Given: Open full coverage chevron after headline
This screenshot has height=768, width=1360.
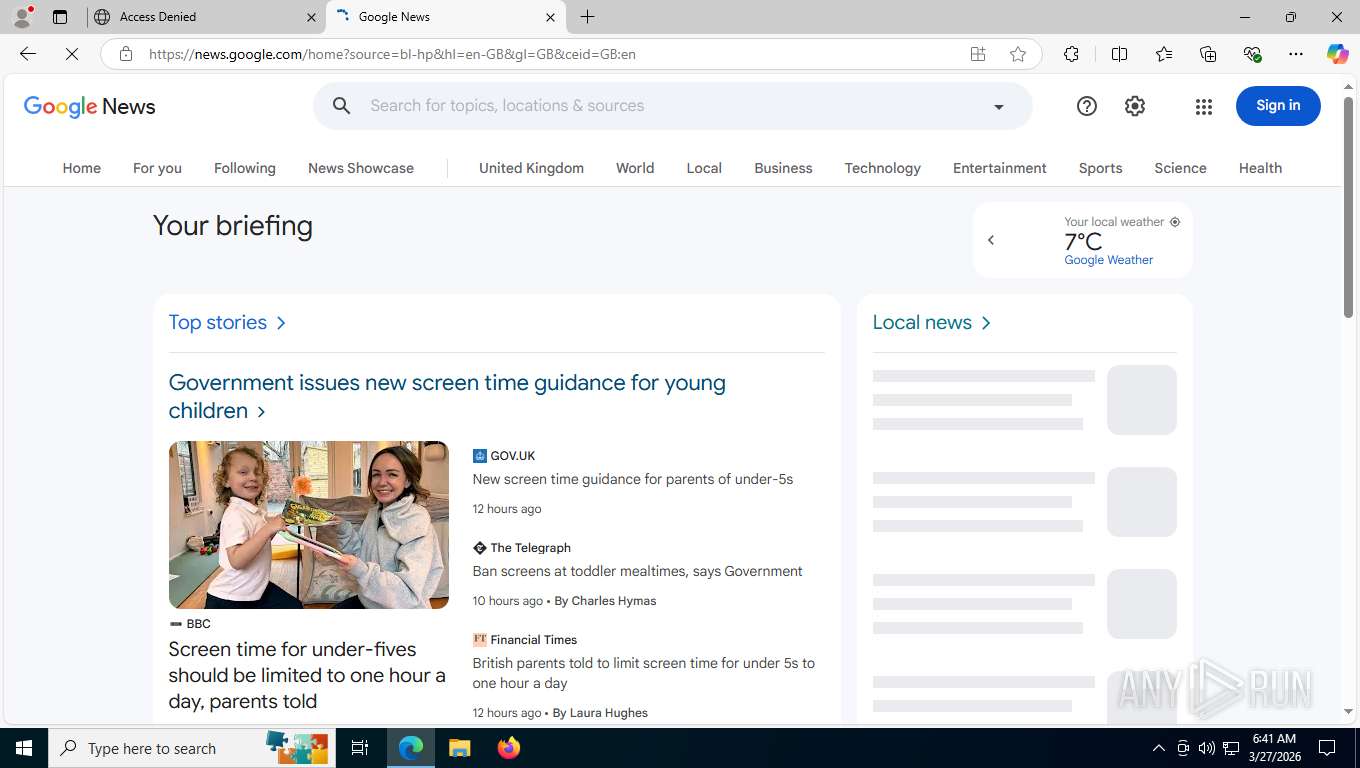Looking at the screenshot, I should click(x=261, y=411).
